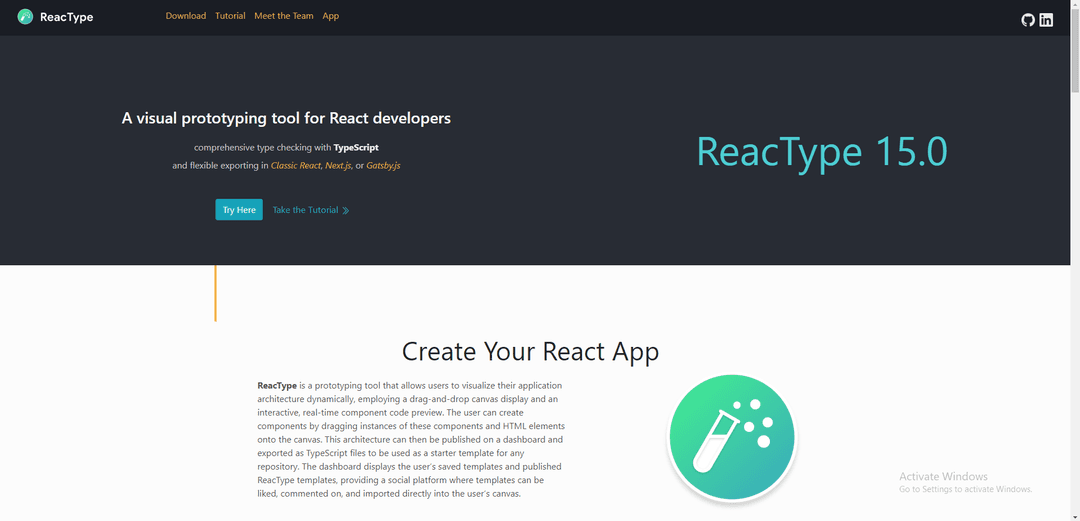Image resolution: width=1080 pixels, height=521 pixels.
Task: Click the Try Here button
Action: (239, 210)
